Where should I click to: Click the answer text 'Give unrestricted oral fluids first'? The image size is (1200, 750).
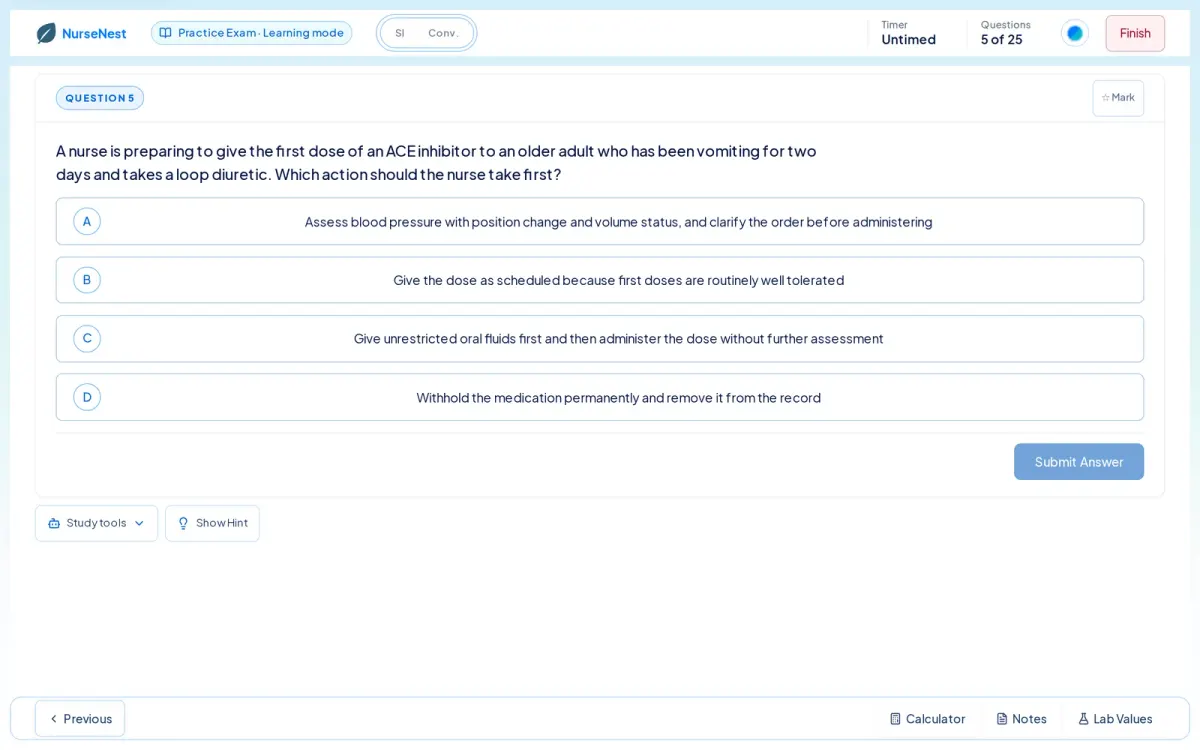[447, 339]
